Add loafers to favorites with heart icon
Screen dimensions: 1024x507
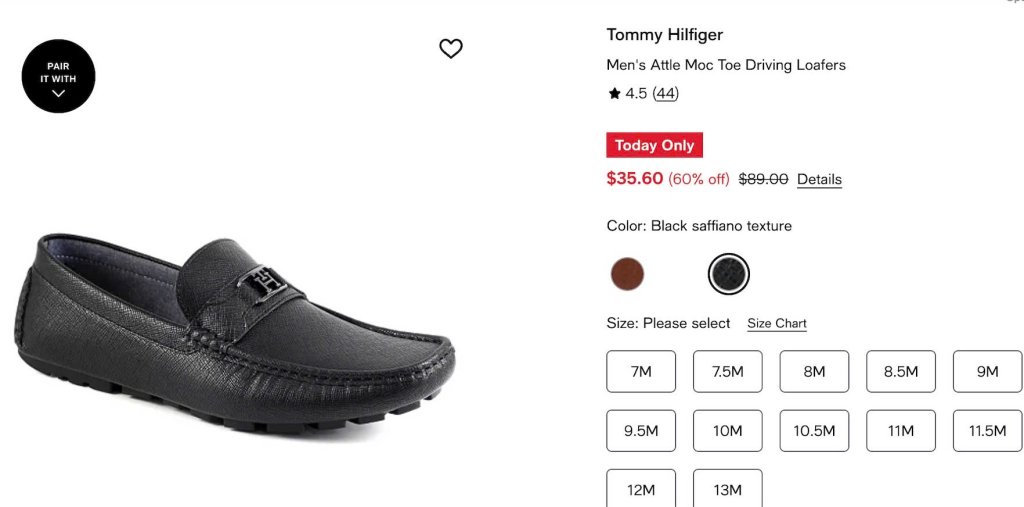coord(451,48)
